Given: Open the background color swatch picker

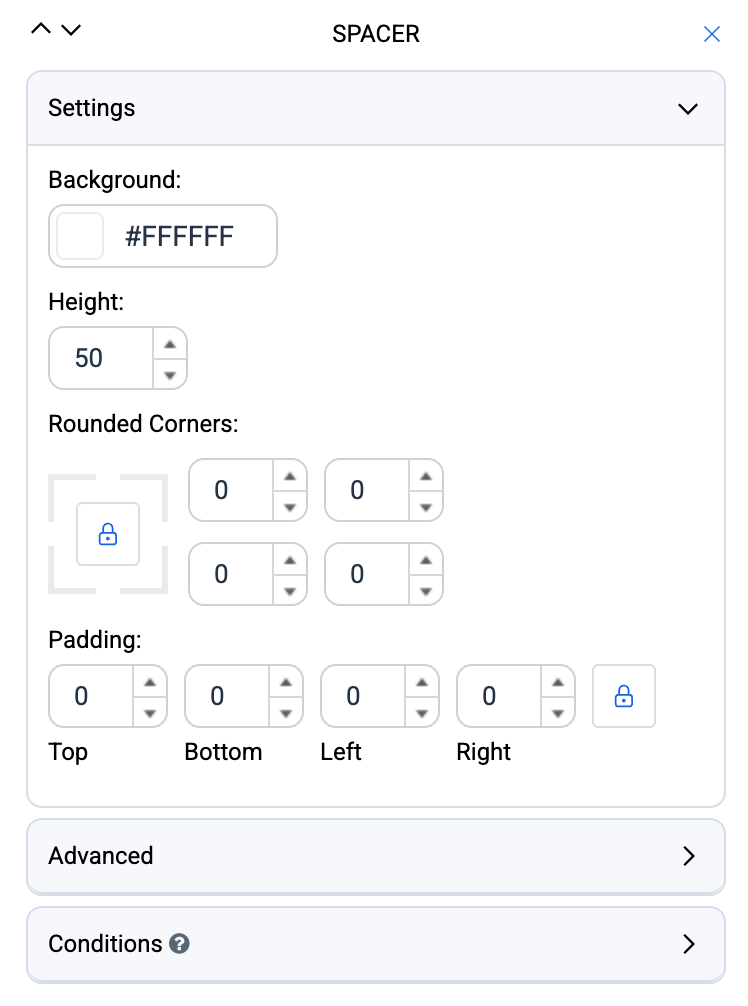Looking at the screenshot, I should tap(80, 236).
